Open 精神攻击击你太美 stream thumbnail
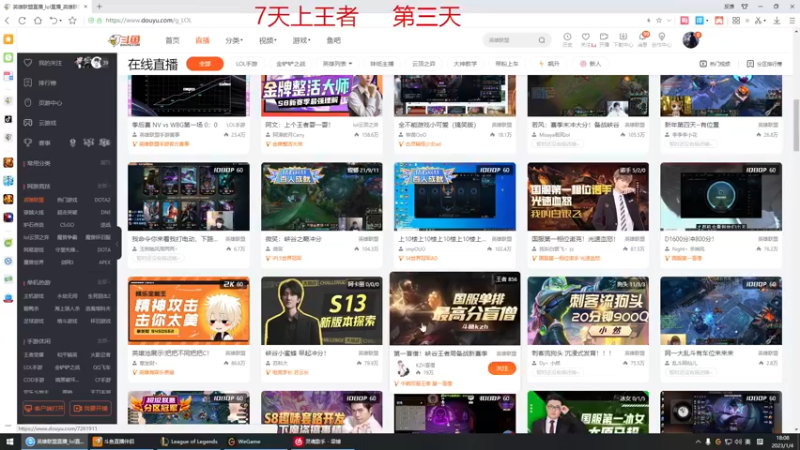This screenshot has width=800, height=450. (x=189, y=311)
